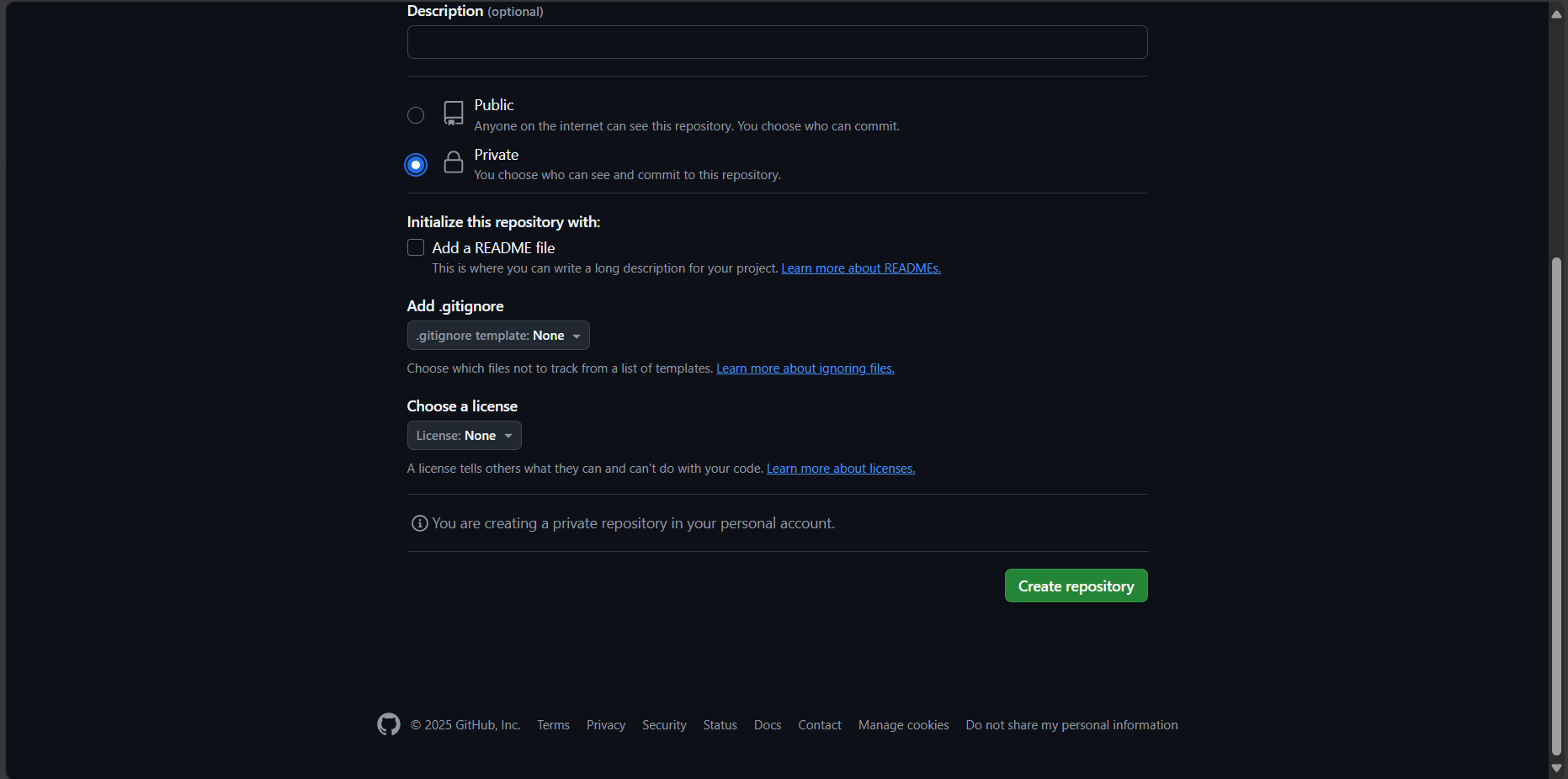
Task: Click the GitHub Octocat logo in footer
Action: tap(388, 724)
